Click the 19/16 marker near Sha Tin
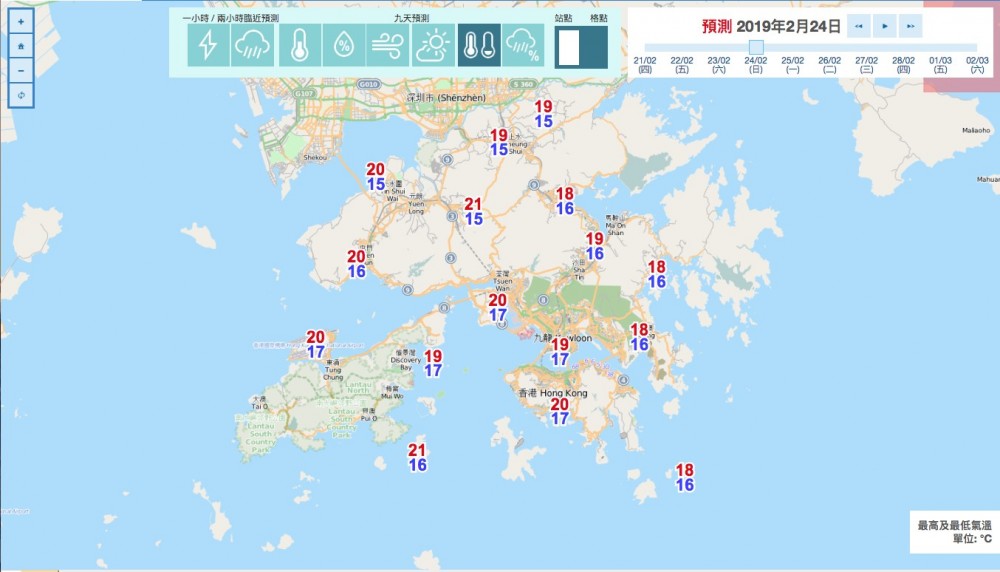 [x=594, y=246]
